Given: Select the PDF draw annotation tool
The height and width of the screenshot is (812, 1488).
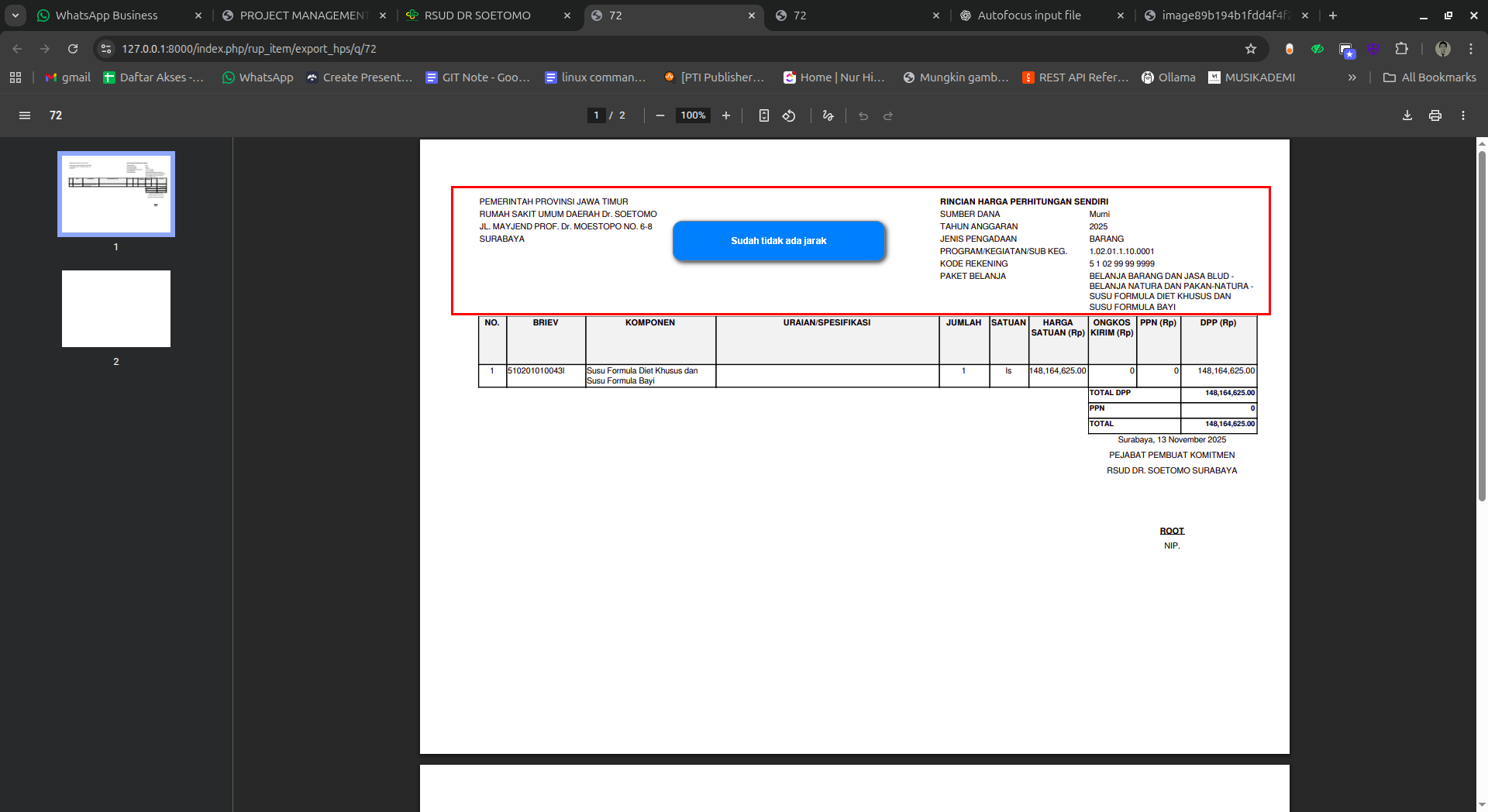Looking at the screenshot, I should (x=828, y=115).
